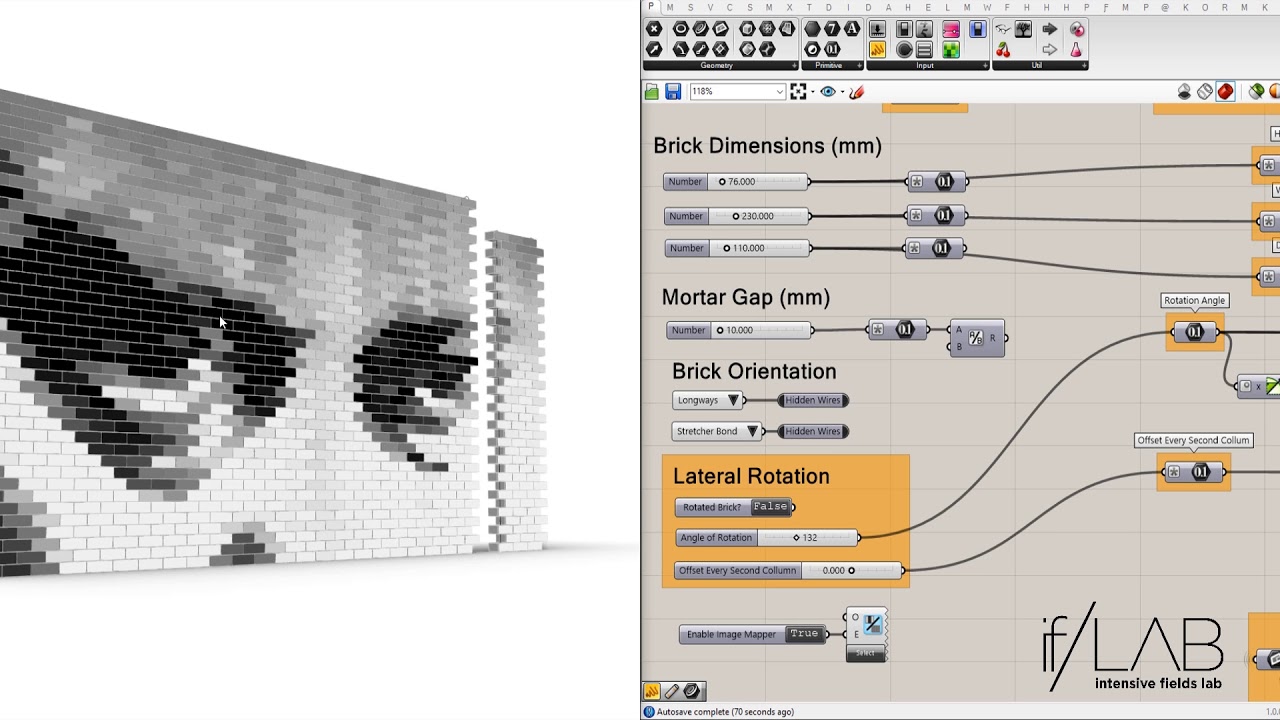The image size is (1280, 720).
Task: Adjust the Angle of Rotation 132 slider
Action: point(768,538)
